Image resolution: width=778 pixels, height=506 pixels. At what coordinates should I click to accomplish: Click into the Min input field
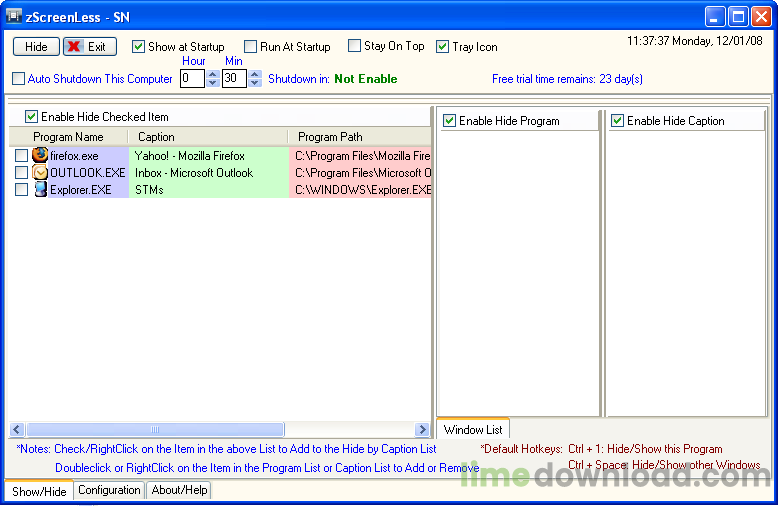[x=233, y=79]
